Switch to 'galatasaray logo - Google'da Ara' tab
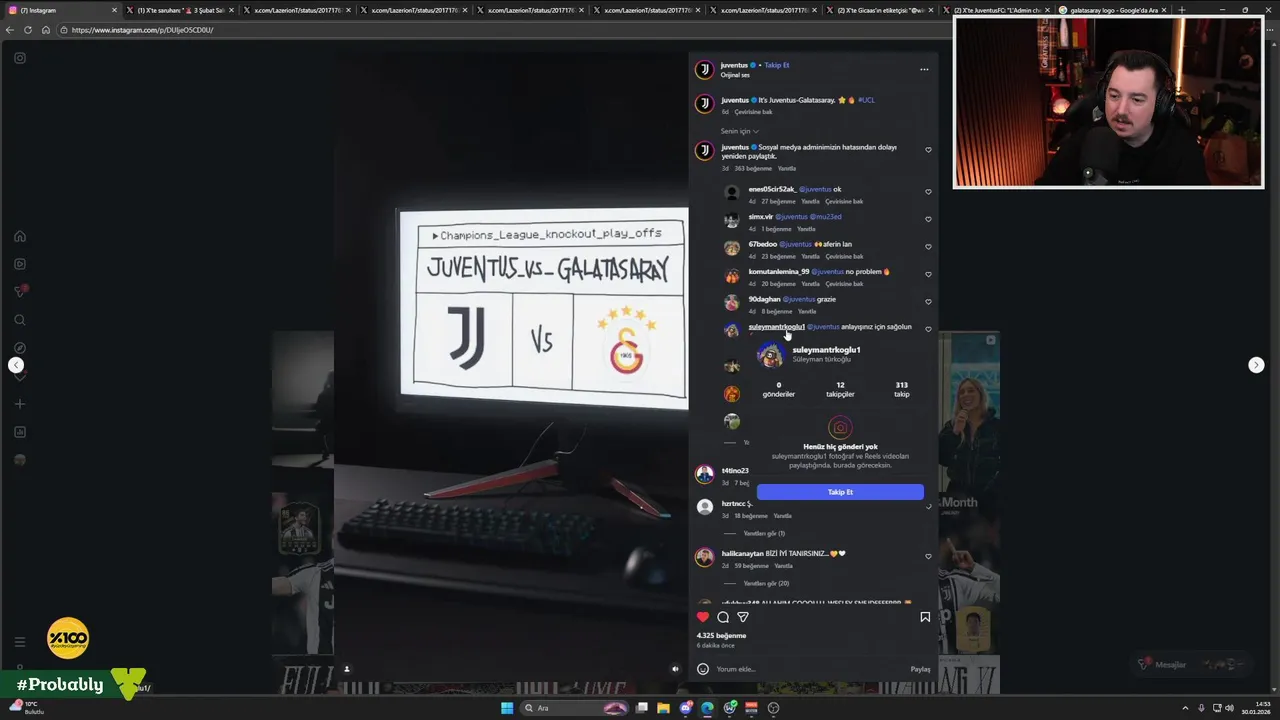Viewport: 1280px width, 720px height. [x=1113, y=10]
